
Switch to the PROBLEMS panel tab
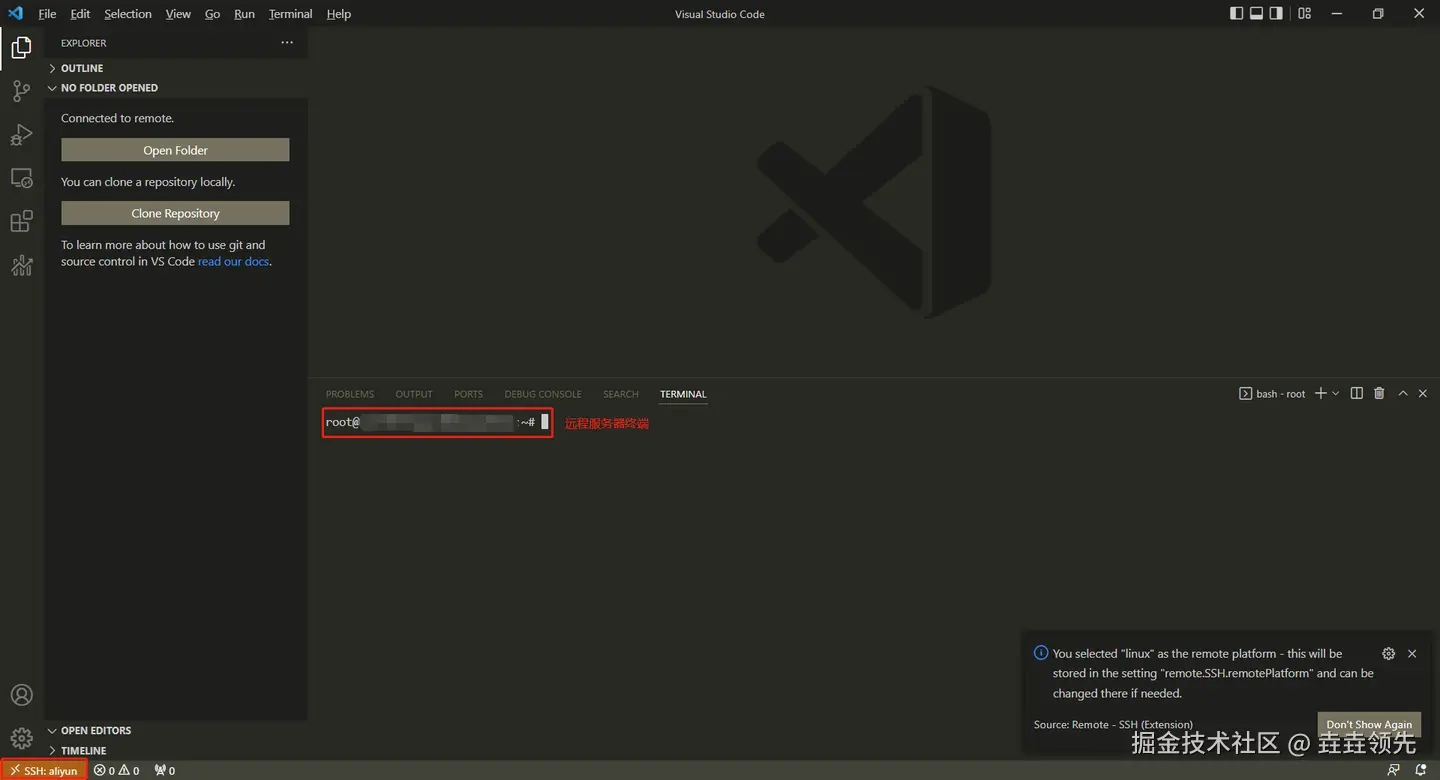click(350, 394)
